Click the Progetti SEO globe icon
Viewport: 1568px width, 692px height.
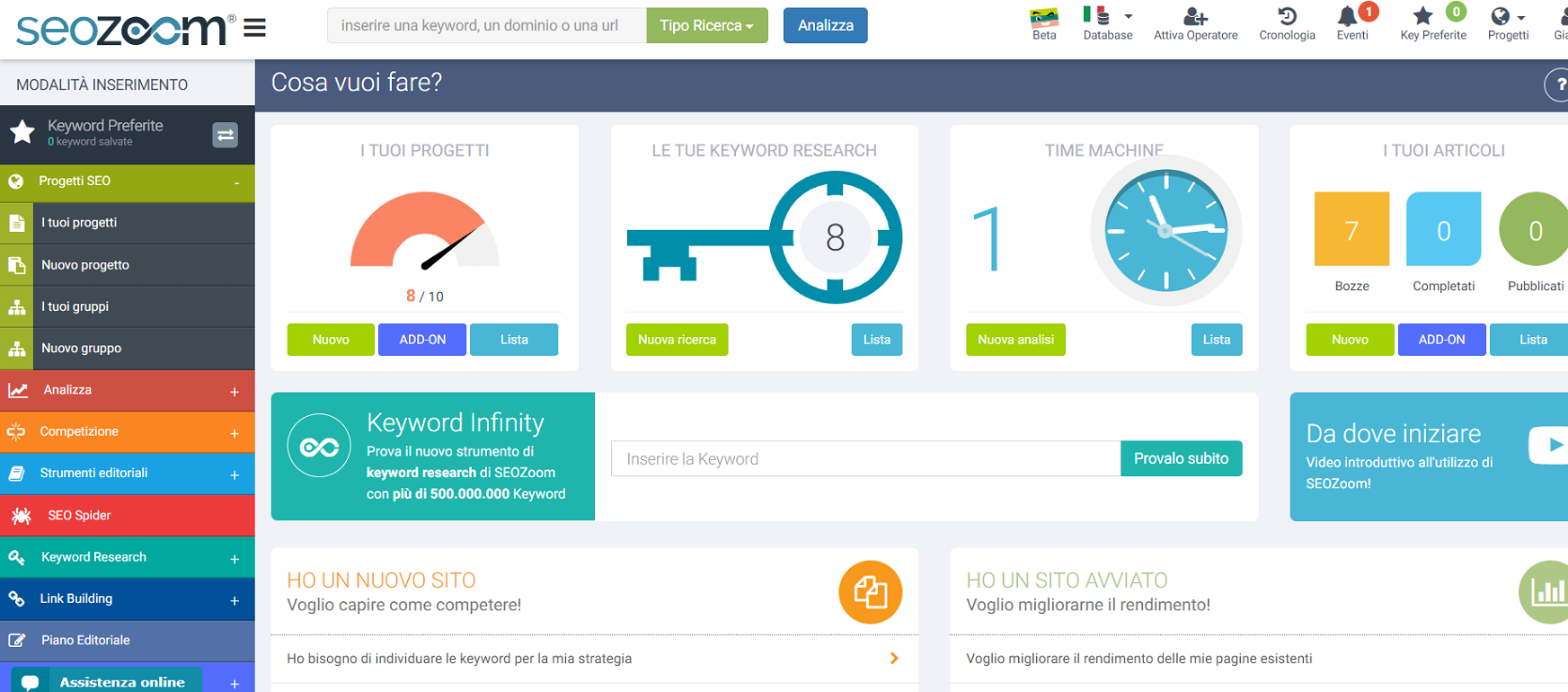[16, 182]
